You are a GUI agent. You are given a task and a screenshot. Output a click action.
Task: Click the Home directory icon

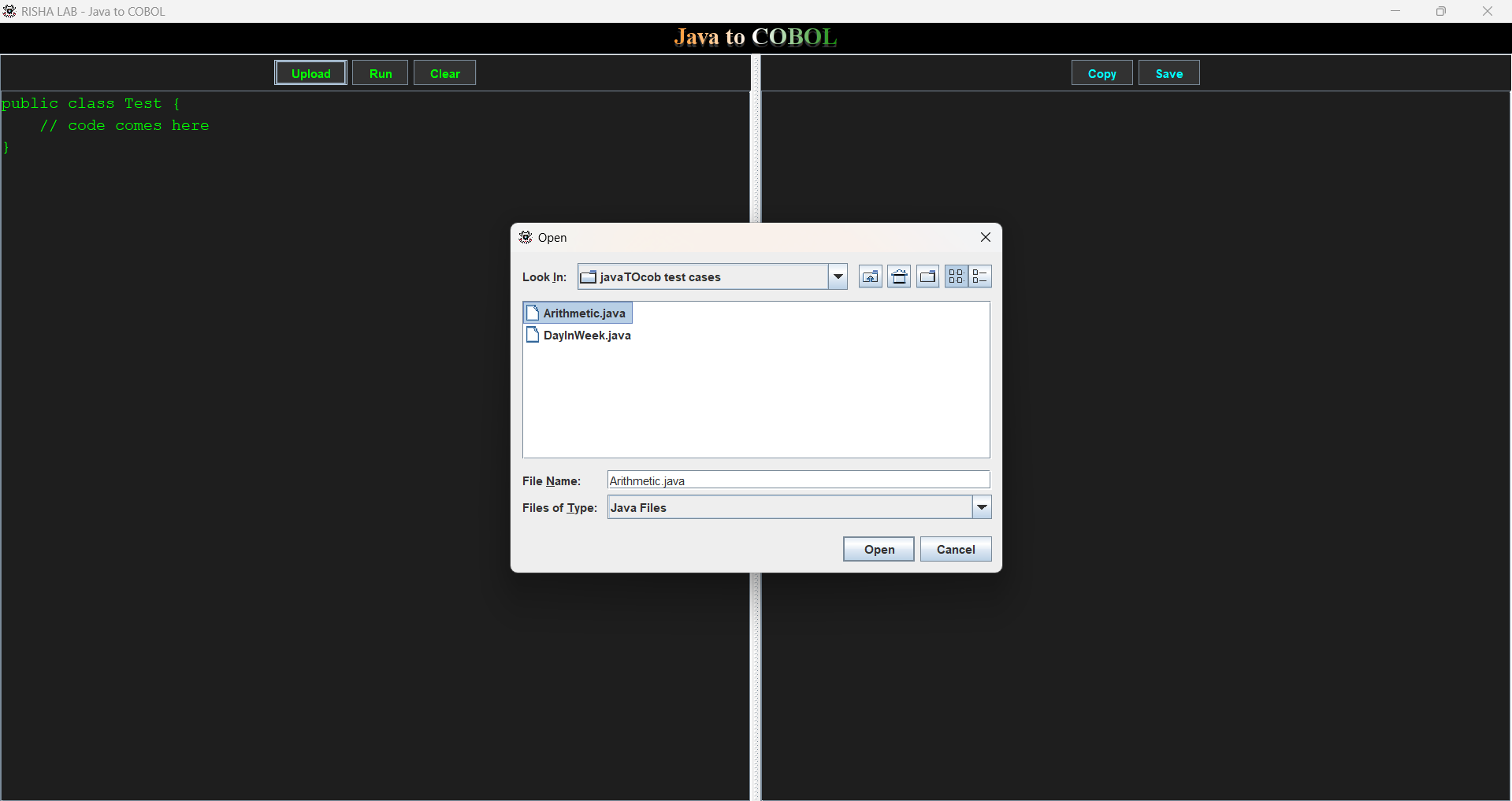(x=899, y=276)
